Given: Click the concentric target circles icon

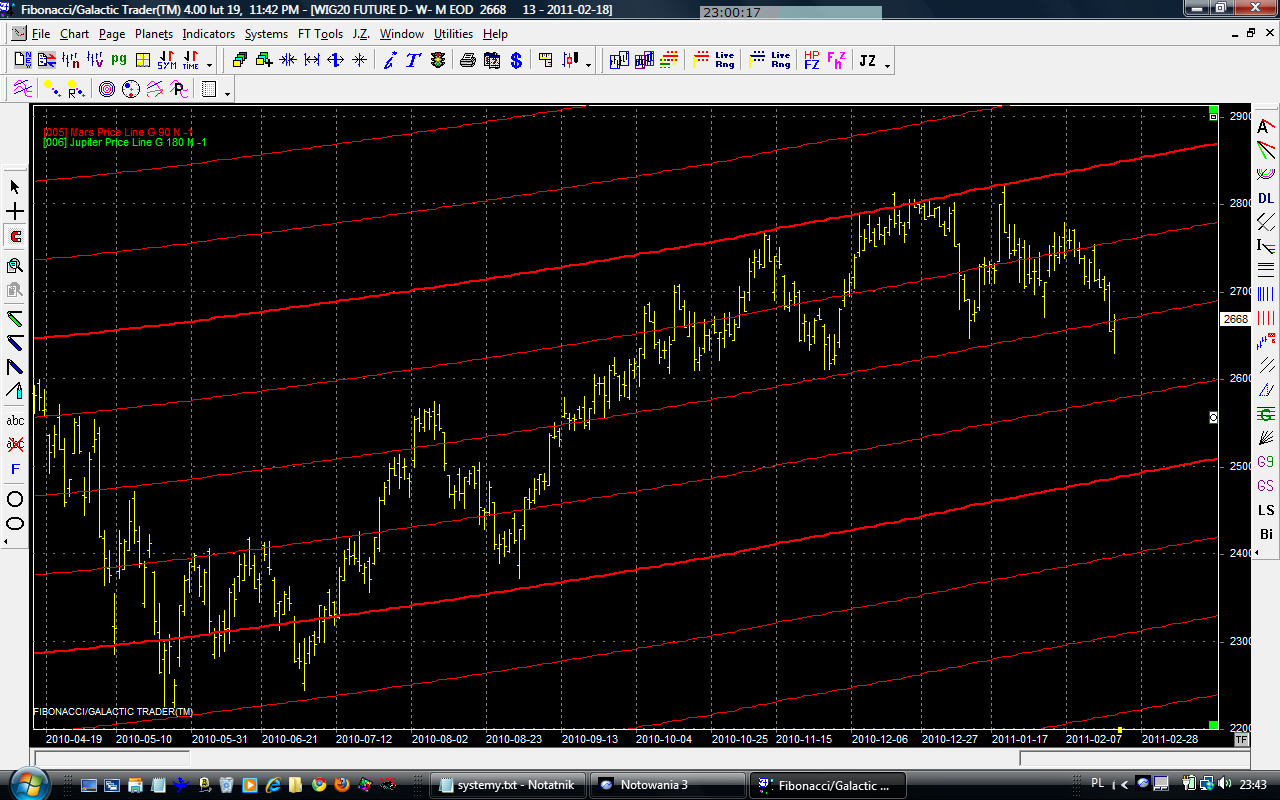Looking at the screenshot, I should [107, 90].
